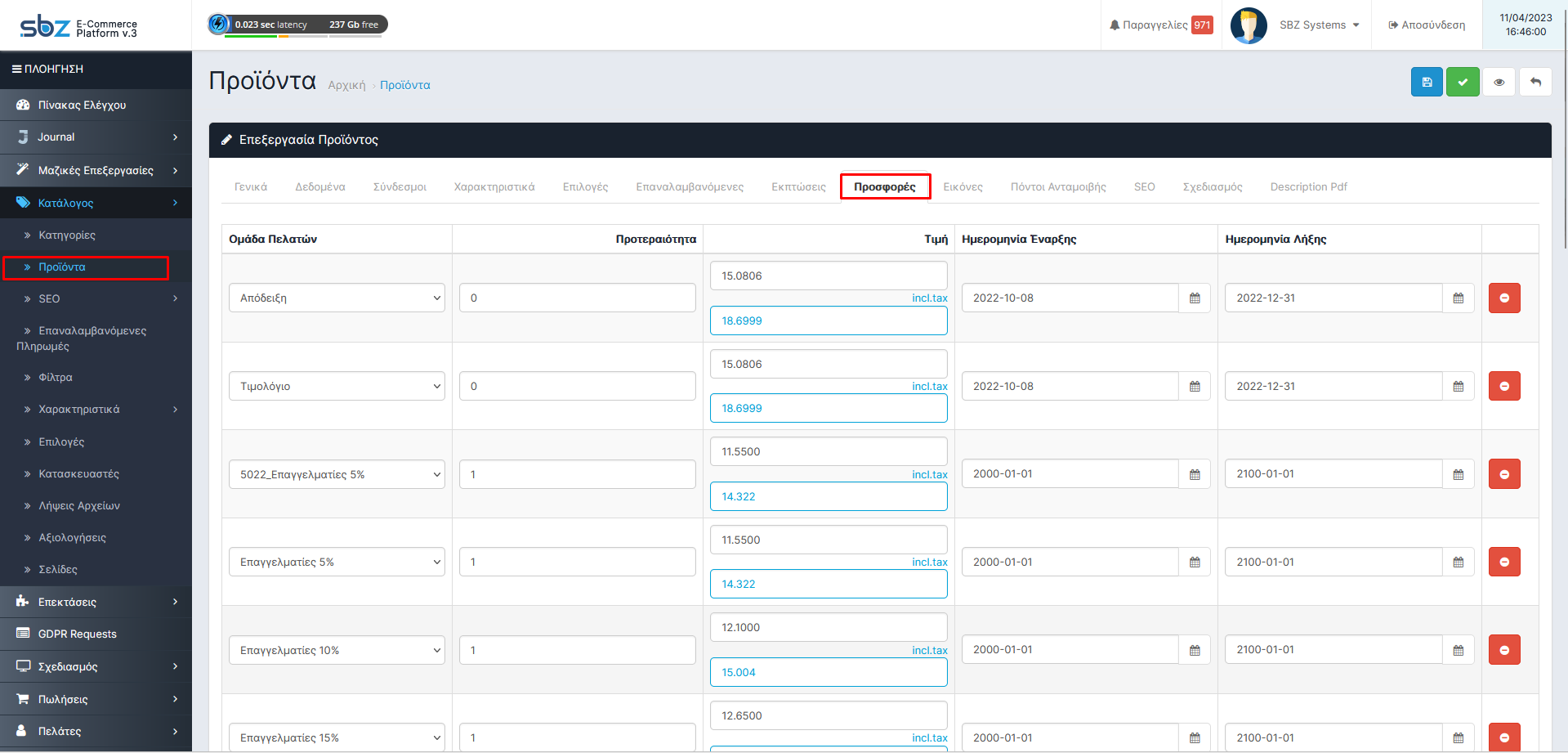1568x753 pixels.
Task: Click the Αρχική breadcrumb link
Action: coord(346,86)
